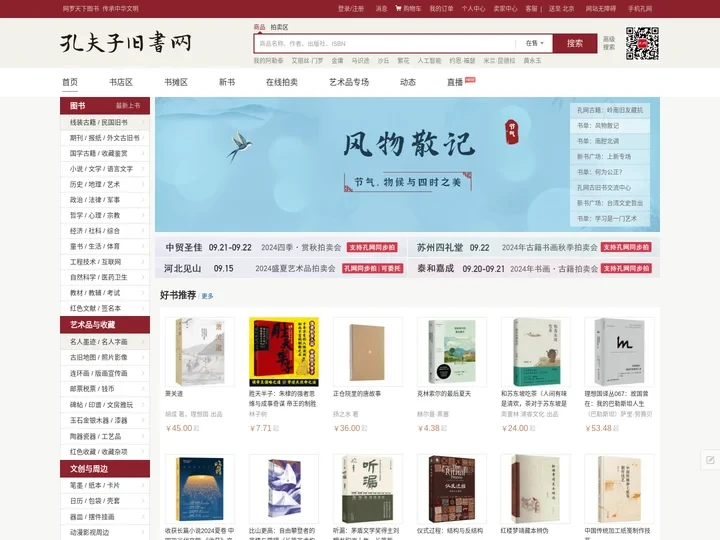Open the 艺术品专场 tab
Screen dimensions: 720x540
point(349,82)
